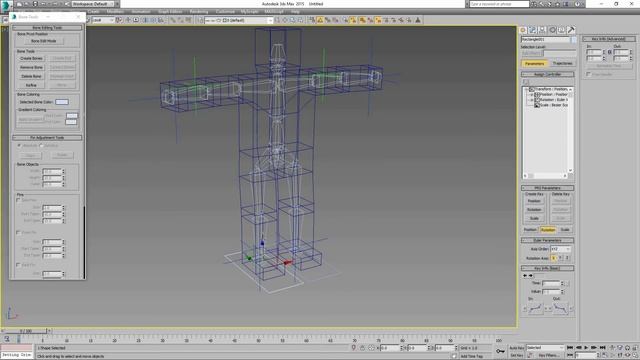Click the object name input field
640x360 pixels.
pyautogui.click(x=545, y=40)
